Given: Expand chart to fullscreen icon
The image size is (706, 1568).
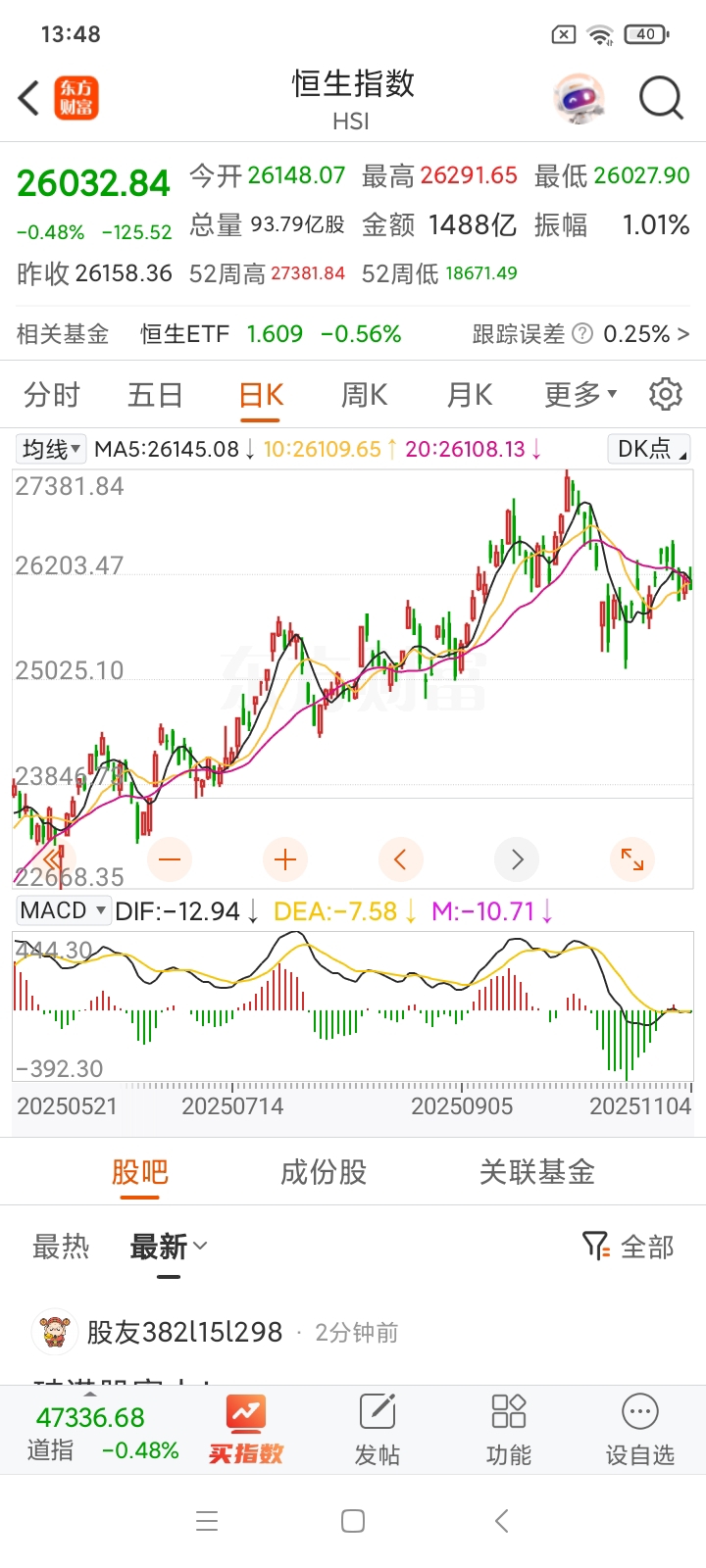Looking at the screenshot, I should pyautogui.click(x=632, y=859).
